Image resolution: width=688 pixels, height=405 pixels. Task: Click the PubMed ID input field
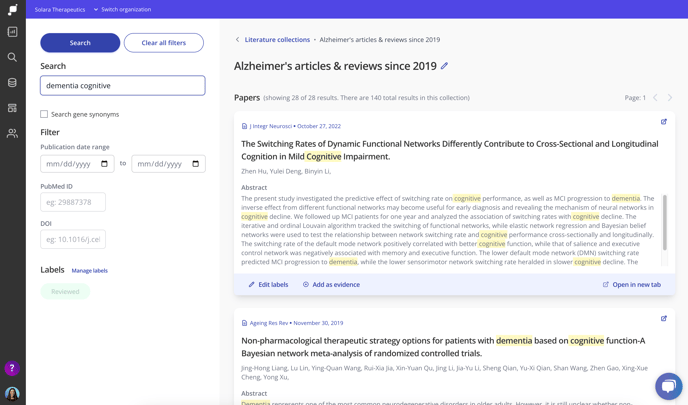73,202
